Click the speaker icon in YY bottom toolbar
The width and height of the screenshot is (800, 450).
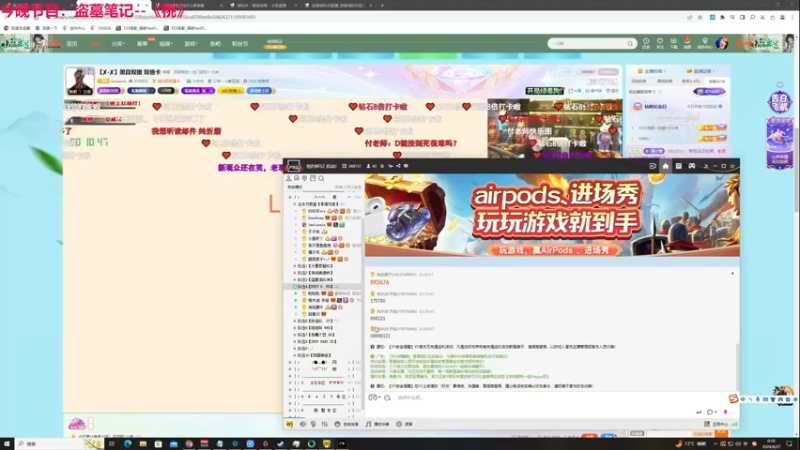(x=303, y=424)
